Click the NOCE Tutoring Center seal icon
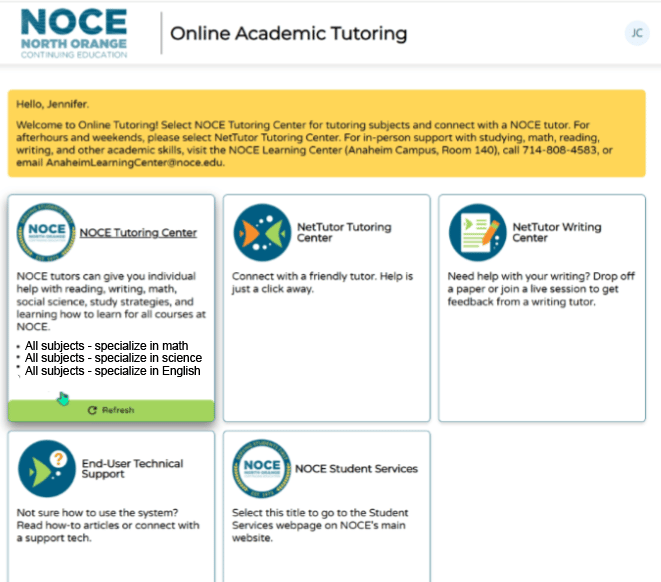Image resolution: width=661 pixels, height=582 pixels. click(46, 232)
